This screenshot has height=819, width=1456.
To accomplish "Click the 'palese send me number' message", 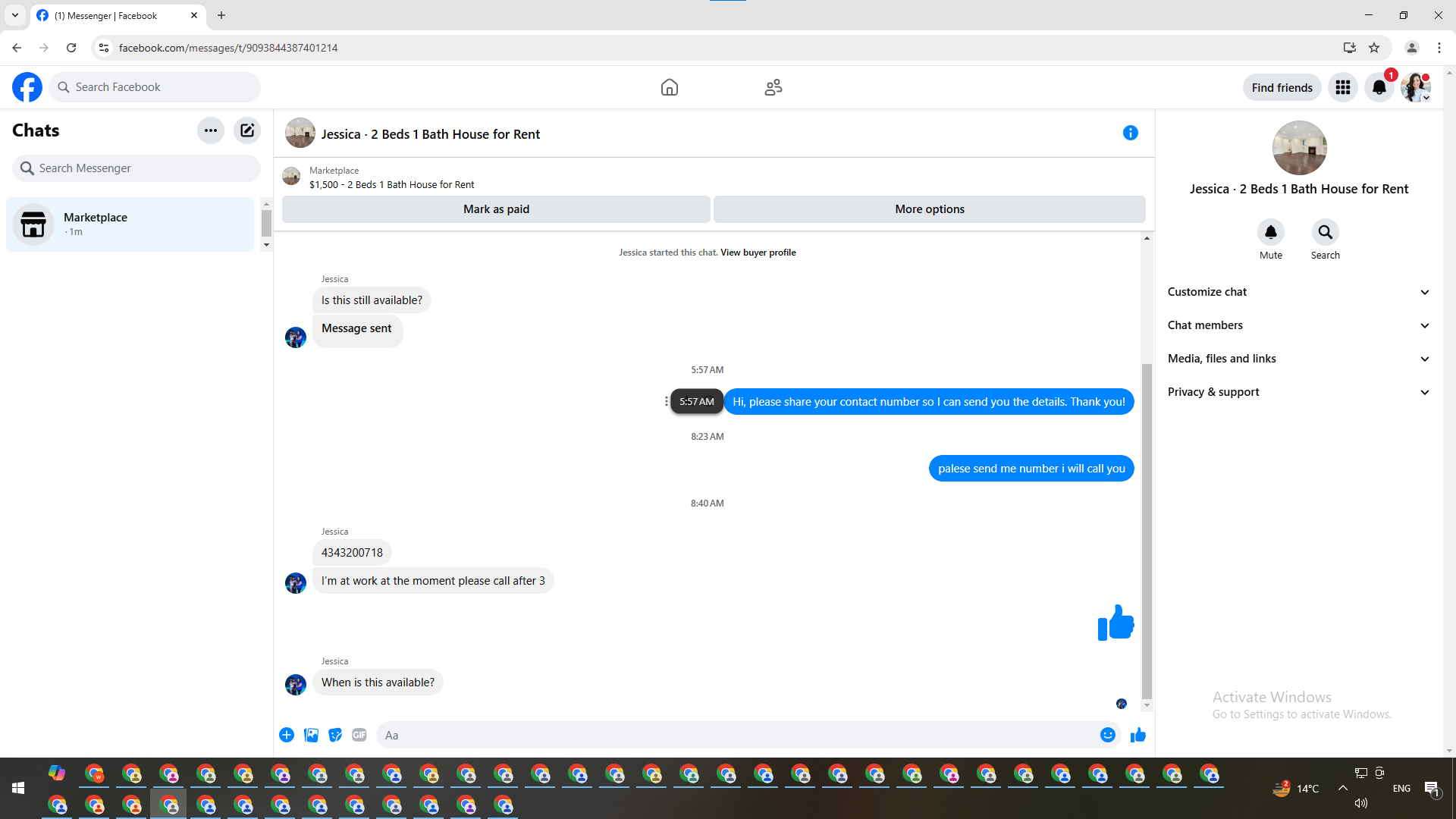I will point(1031,469).
